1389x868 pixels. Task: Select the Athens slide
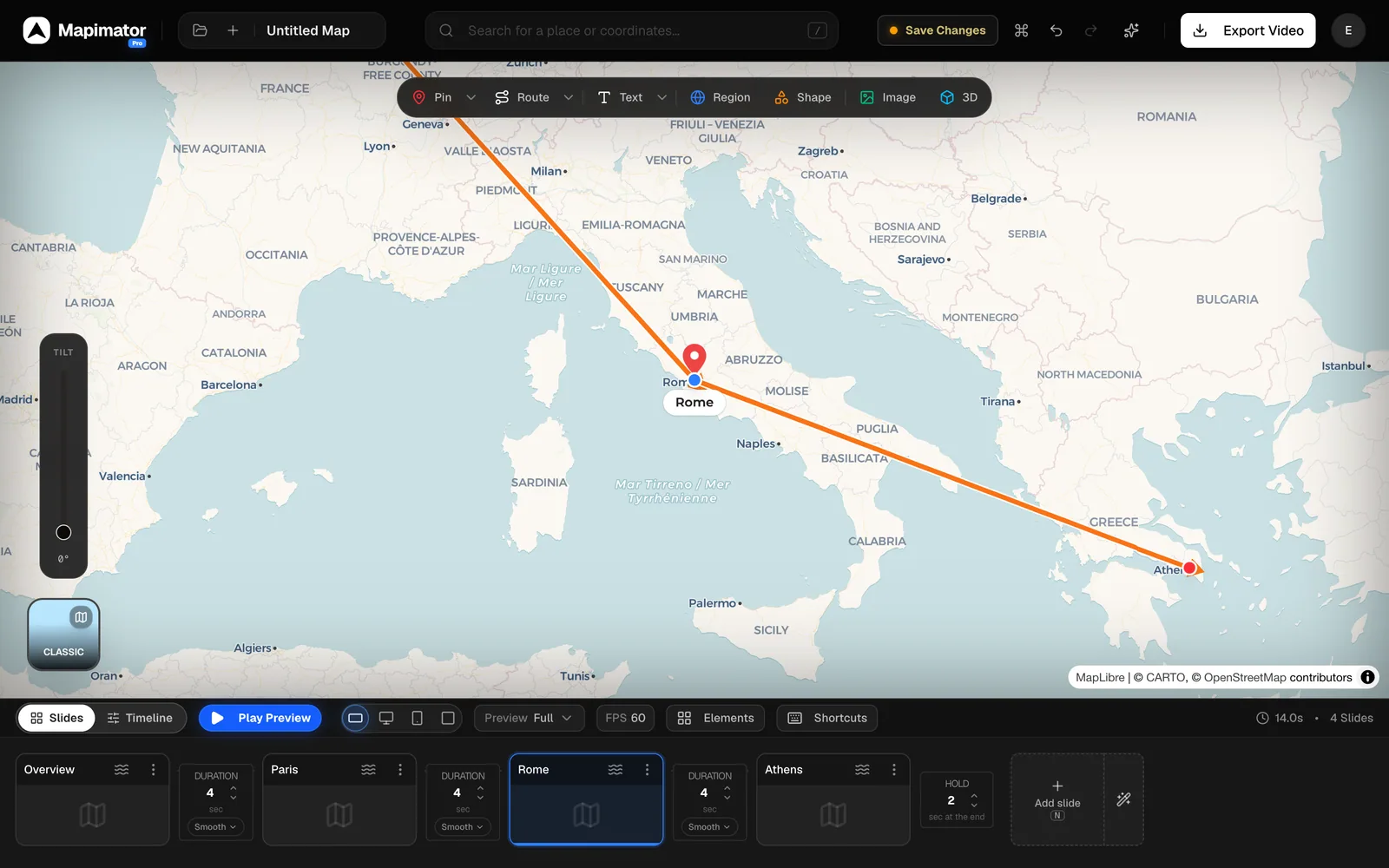click(x=833, y=799)
